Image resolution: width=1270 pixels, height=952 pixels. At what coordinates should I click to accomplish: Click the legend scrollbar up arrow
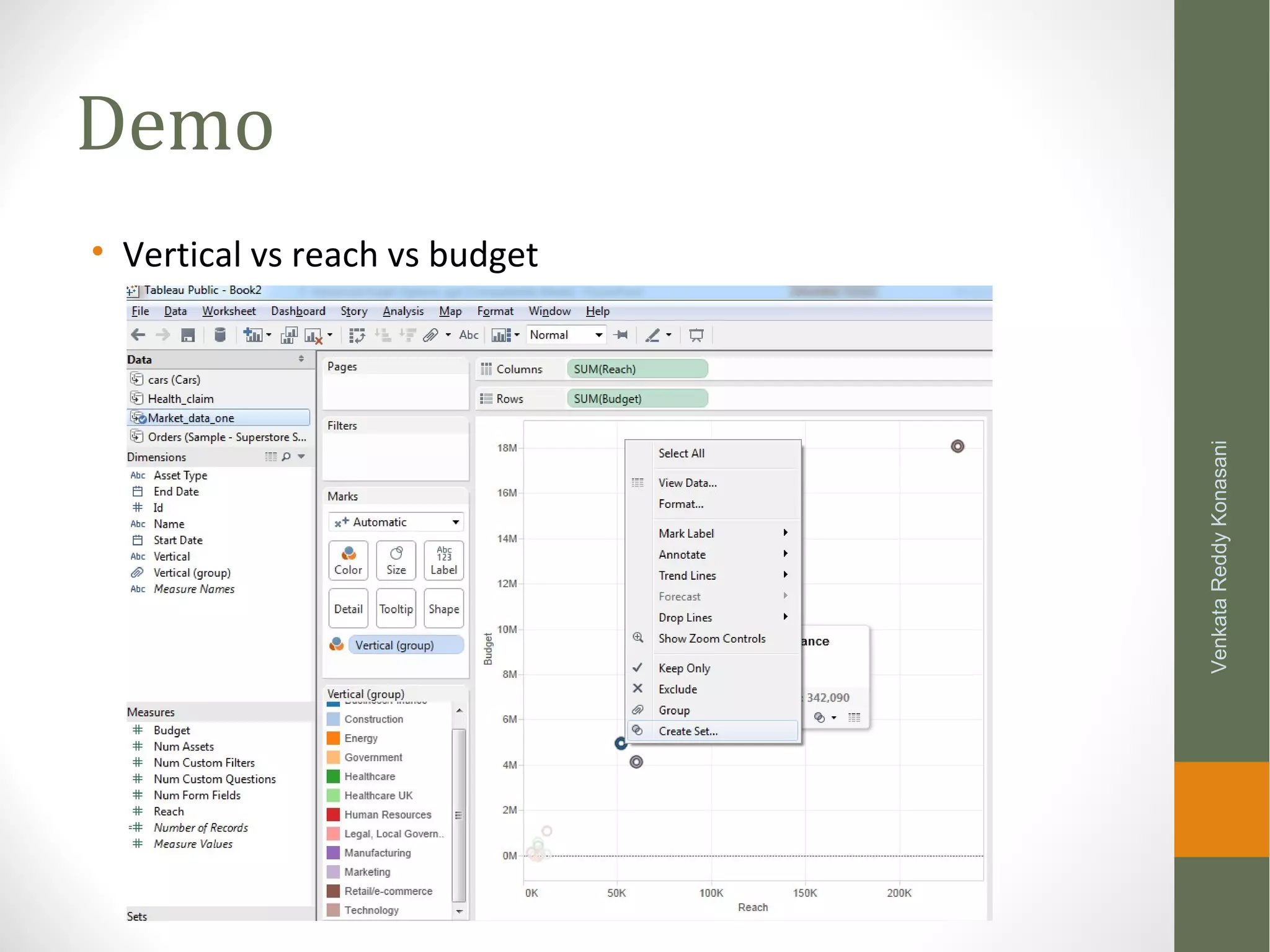[459, 711]
